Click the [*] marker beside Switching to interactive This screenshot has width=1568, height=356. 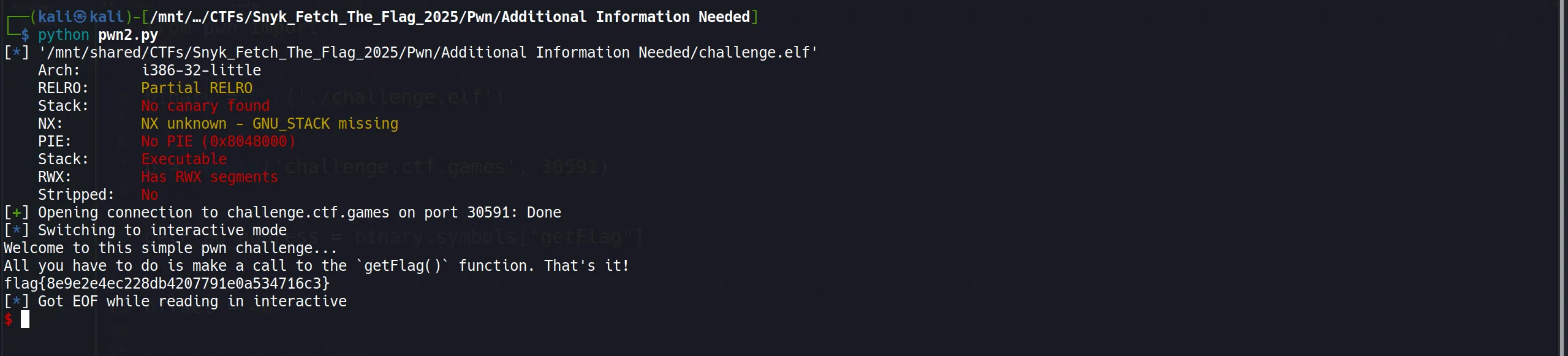tap(17, 230)
